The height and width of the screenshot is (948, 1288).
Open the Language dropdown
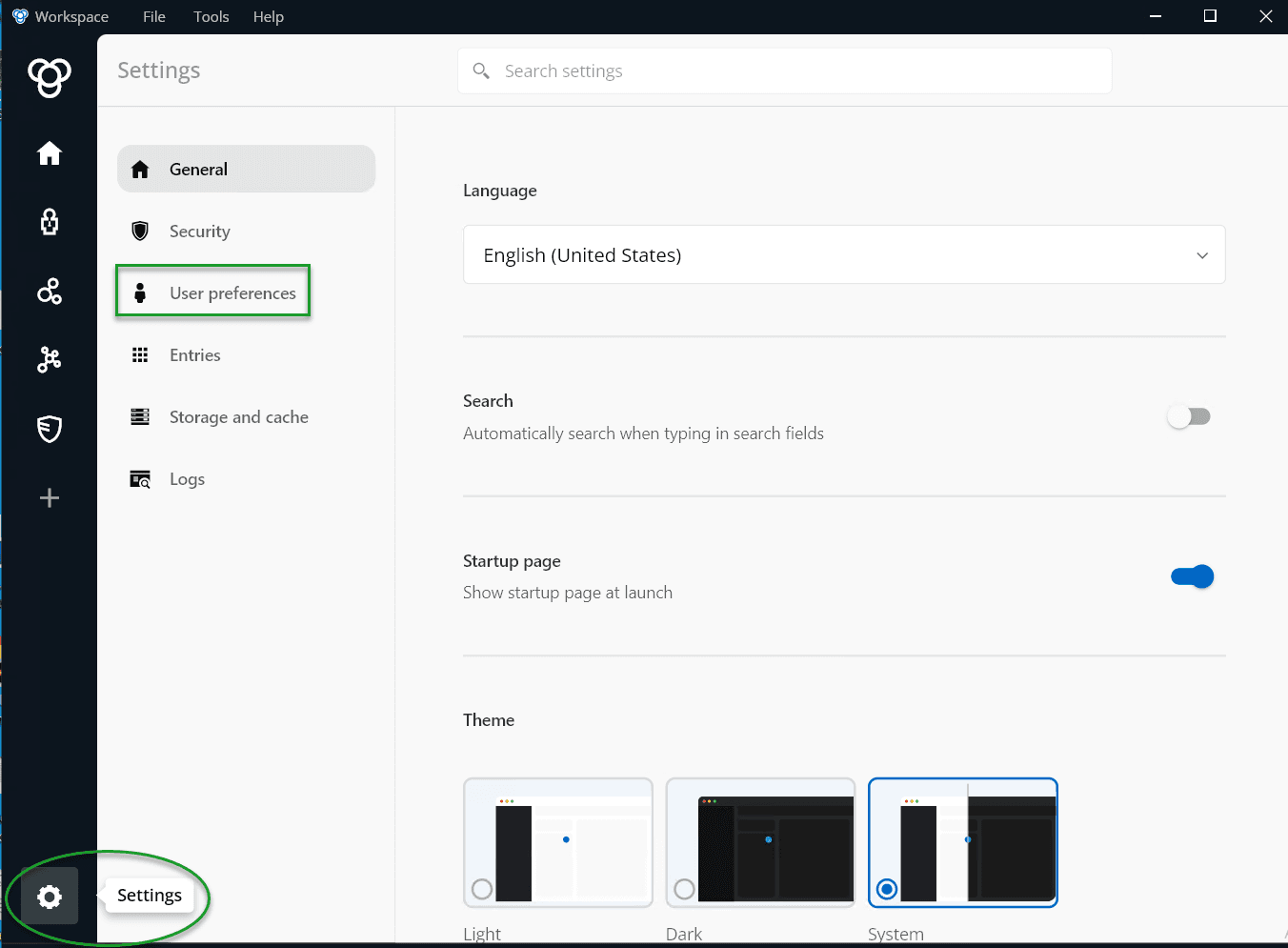point(843,254)
